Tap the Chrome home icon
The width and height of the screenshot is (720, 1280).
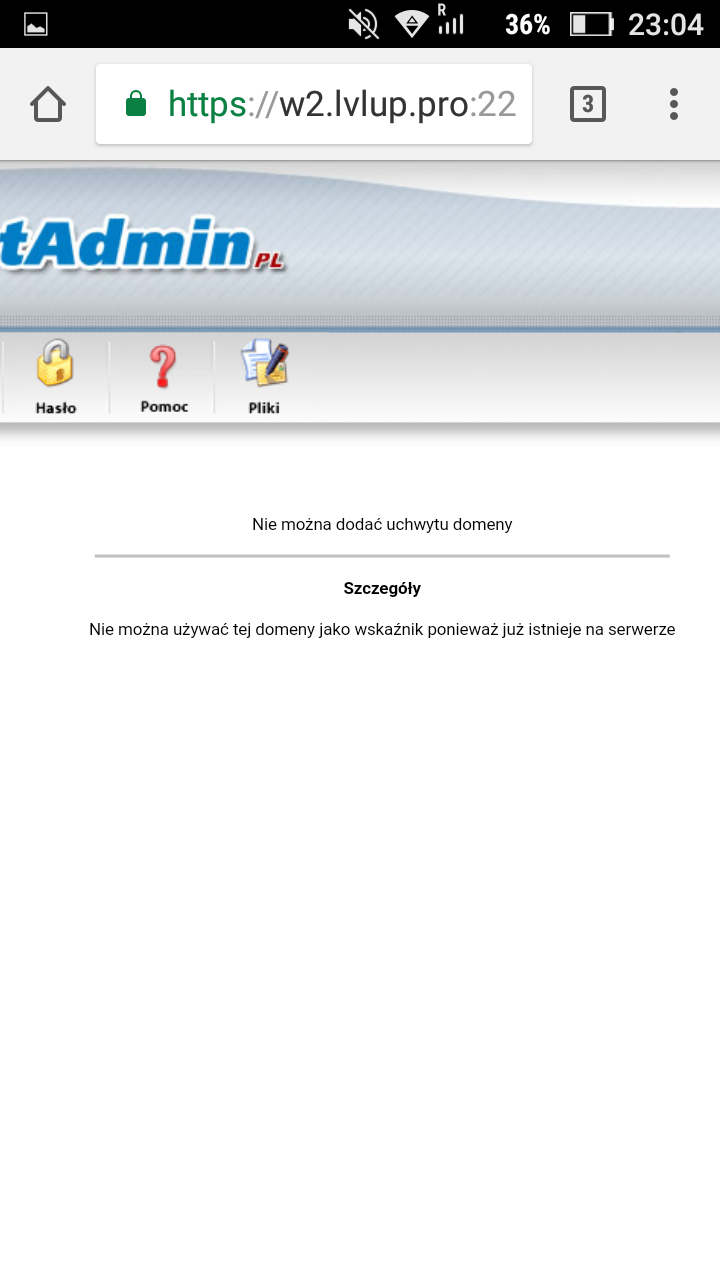48,104
